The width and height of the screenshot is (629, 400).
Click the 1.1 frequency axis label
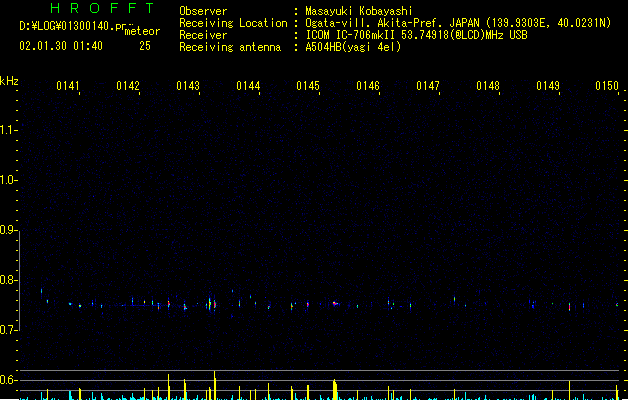(8, 130)
